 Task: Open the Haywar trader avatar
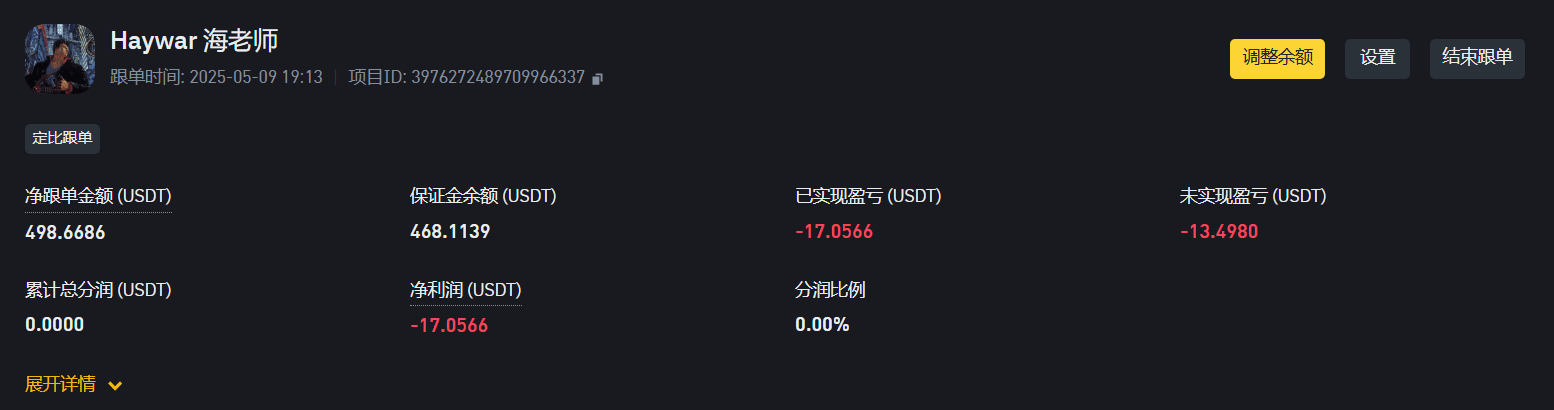pyautogui.click(x=60, y=59)
